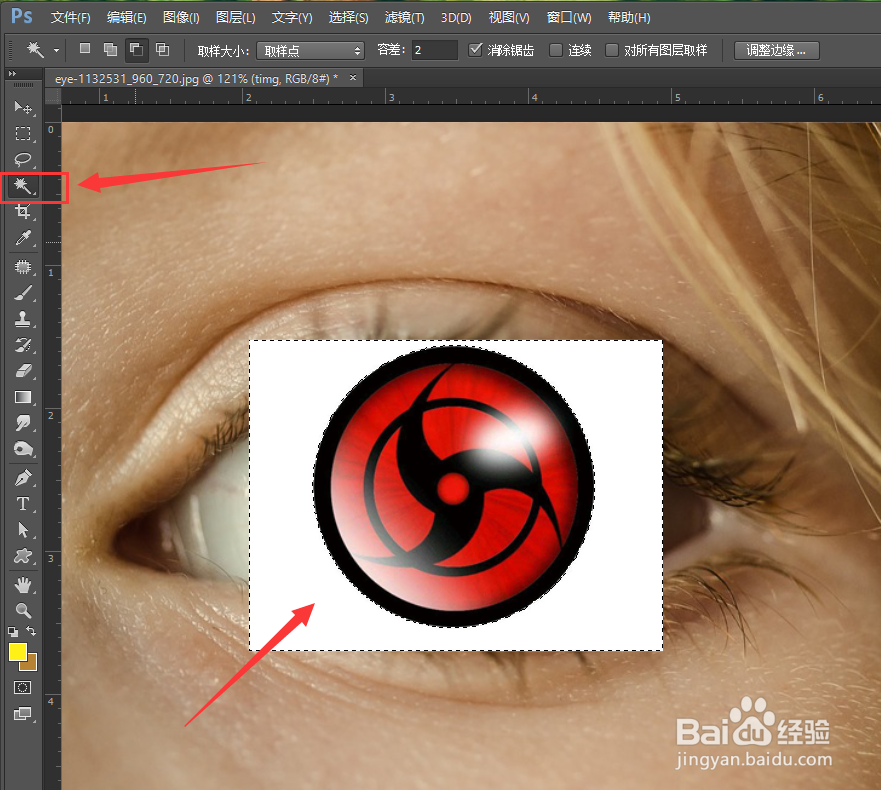881x790 pixels.
Task: Open brown background color picker
Action: (31, 665)
